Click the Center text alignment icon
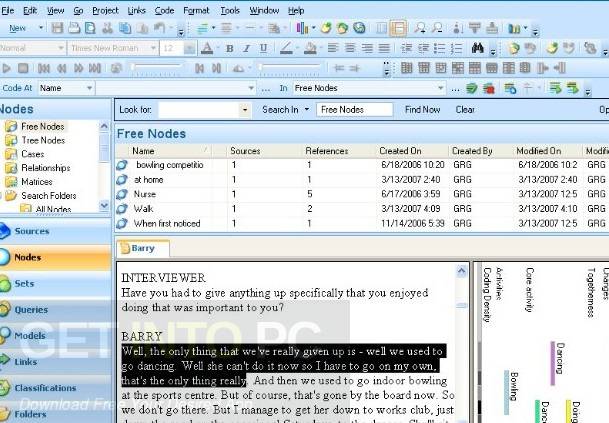This screenshot has width=609, height=423. pos(350,48)
